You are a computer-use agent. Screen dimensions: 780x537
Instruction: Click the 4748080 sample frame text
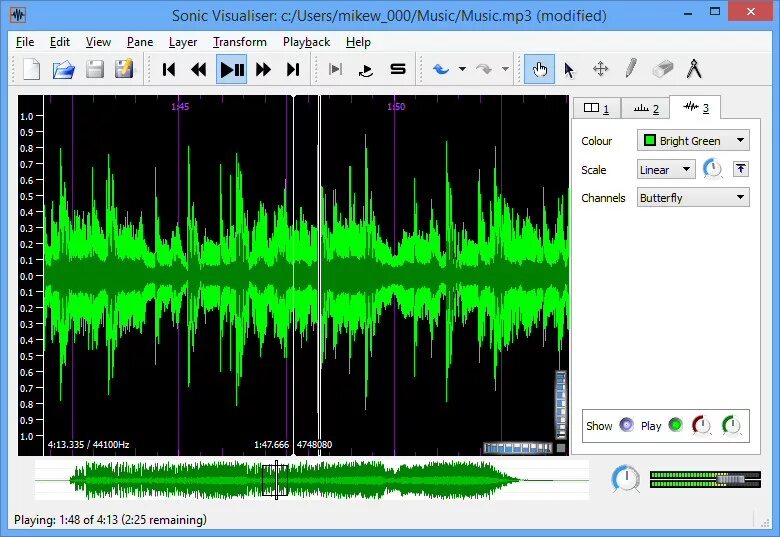pos(314,445)
